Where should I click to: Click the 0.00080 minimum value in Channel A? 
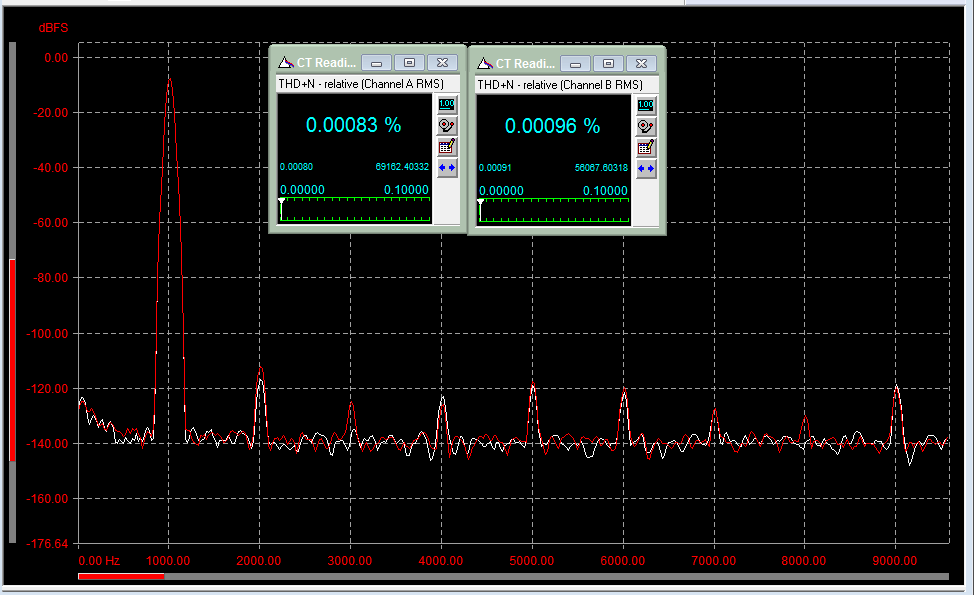pos(296,166)
